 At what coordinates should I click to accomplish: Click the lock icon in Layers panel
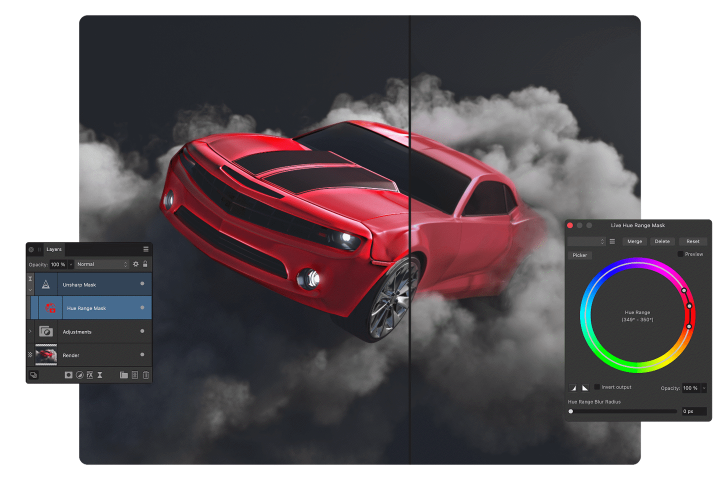145,264
